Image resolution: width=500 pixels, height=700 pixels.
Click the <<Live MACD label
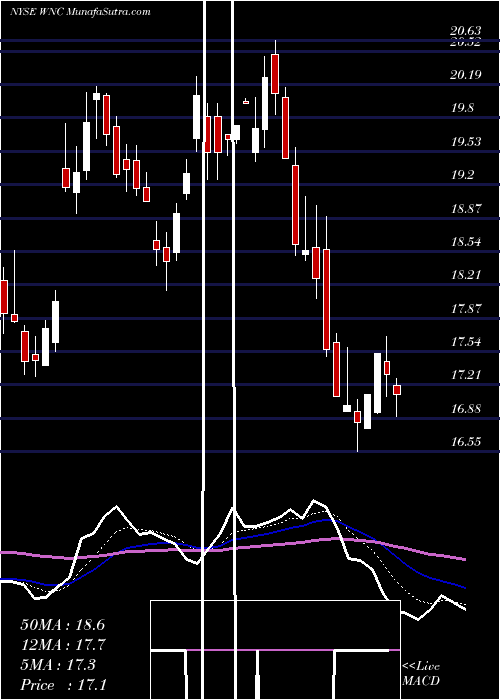[421, 674]
